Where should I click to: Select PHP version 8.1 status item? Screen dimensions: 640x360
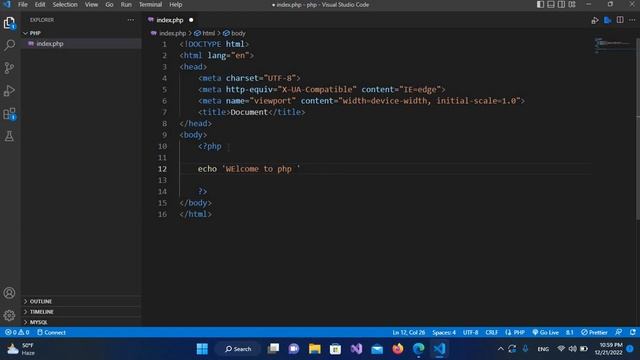click(x=570, y=332)
